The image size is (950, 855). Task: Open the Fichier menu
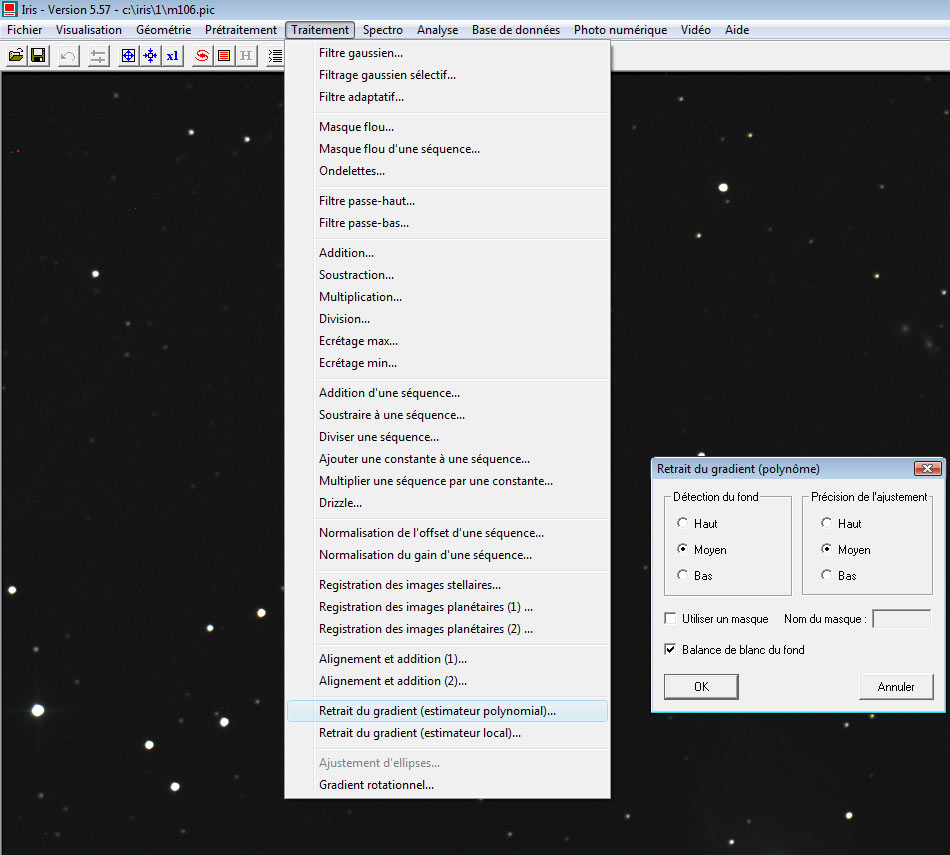[25, 30]
